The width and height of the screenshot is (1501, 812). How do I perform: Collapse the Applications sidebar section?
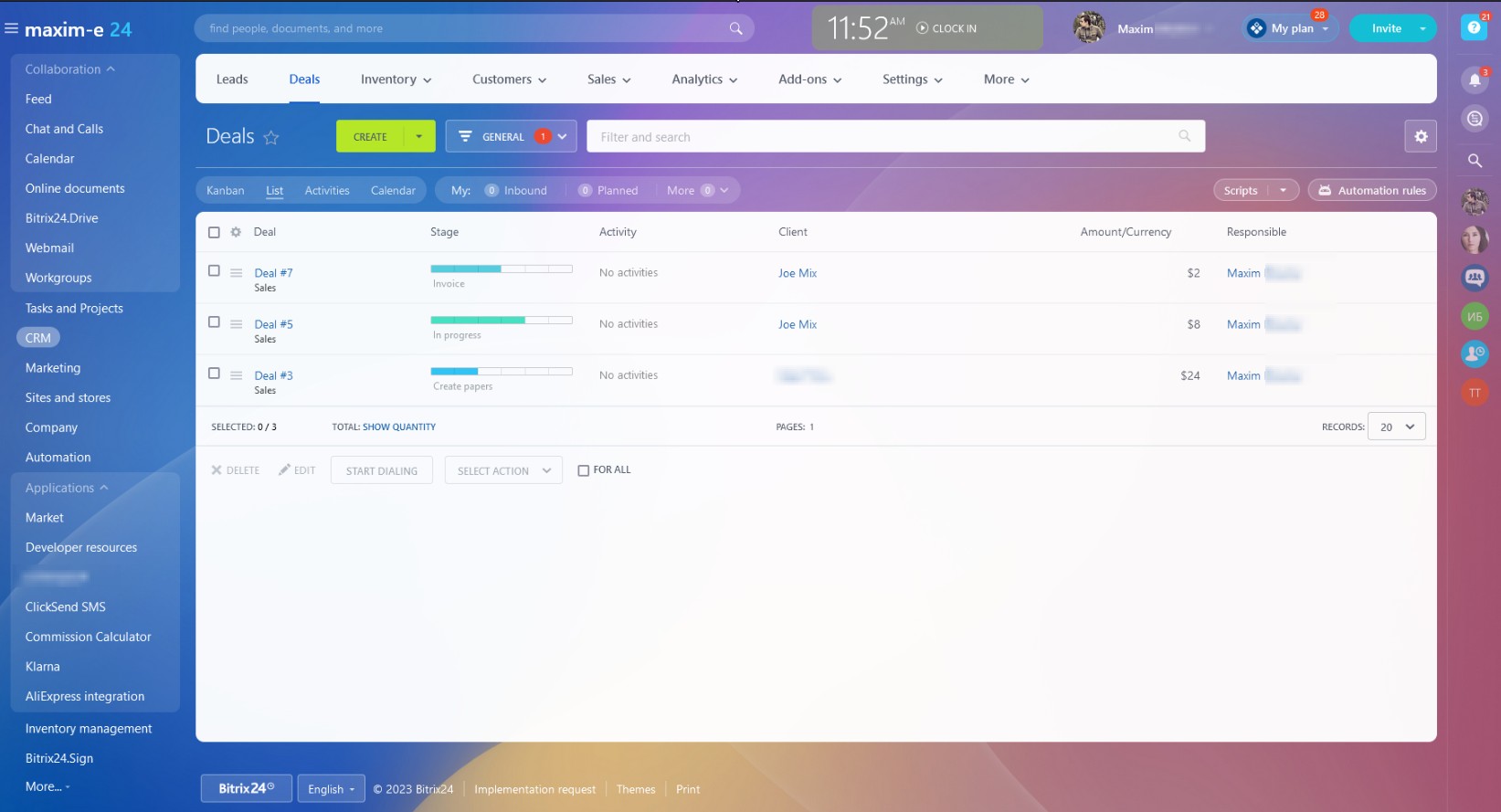pyautogui.click(x=67, y=488)
